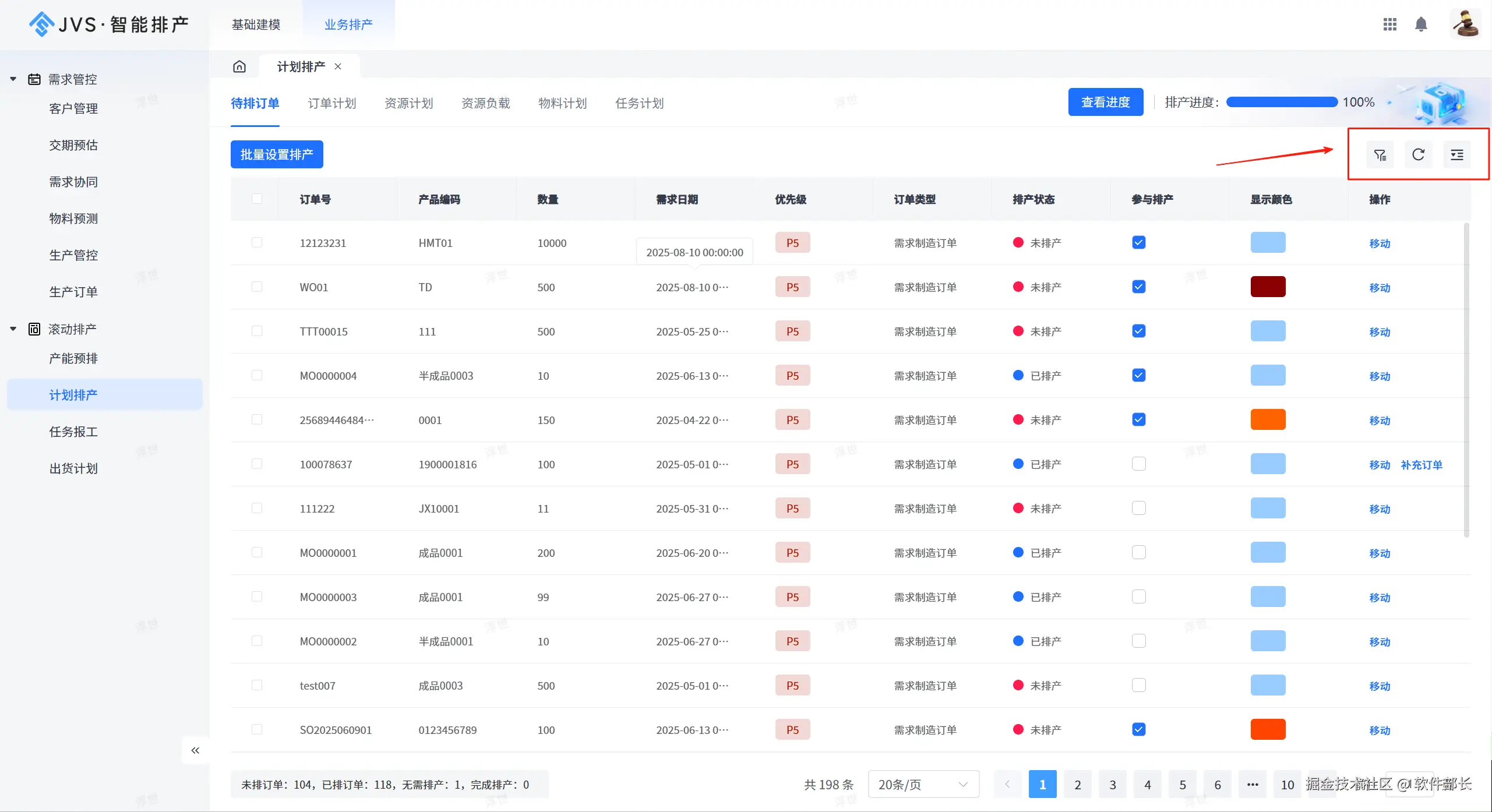Switch to the 资源负载 tab
The width and height of the screenshot is (1492, 812).
485,103
